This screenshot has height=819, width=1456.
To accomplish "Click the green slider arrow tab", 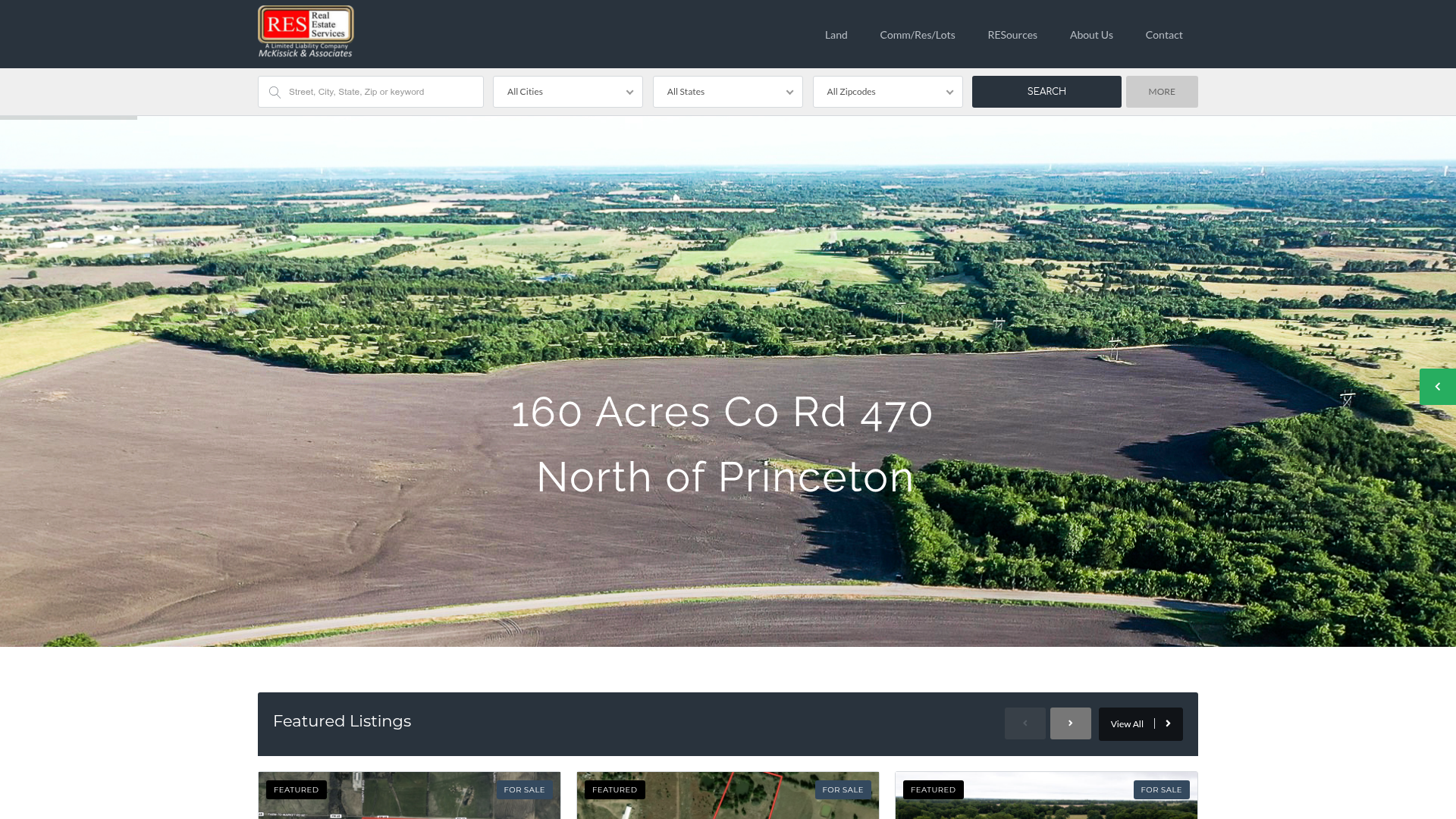I will coord(1437,387).
